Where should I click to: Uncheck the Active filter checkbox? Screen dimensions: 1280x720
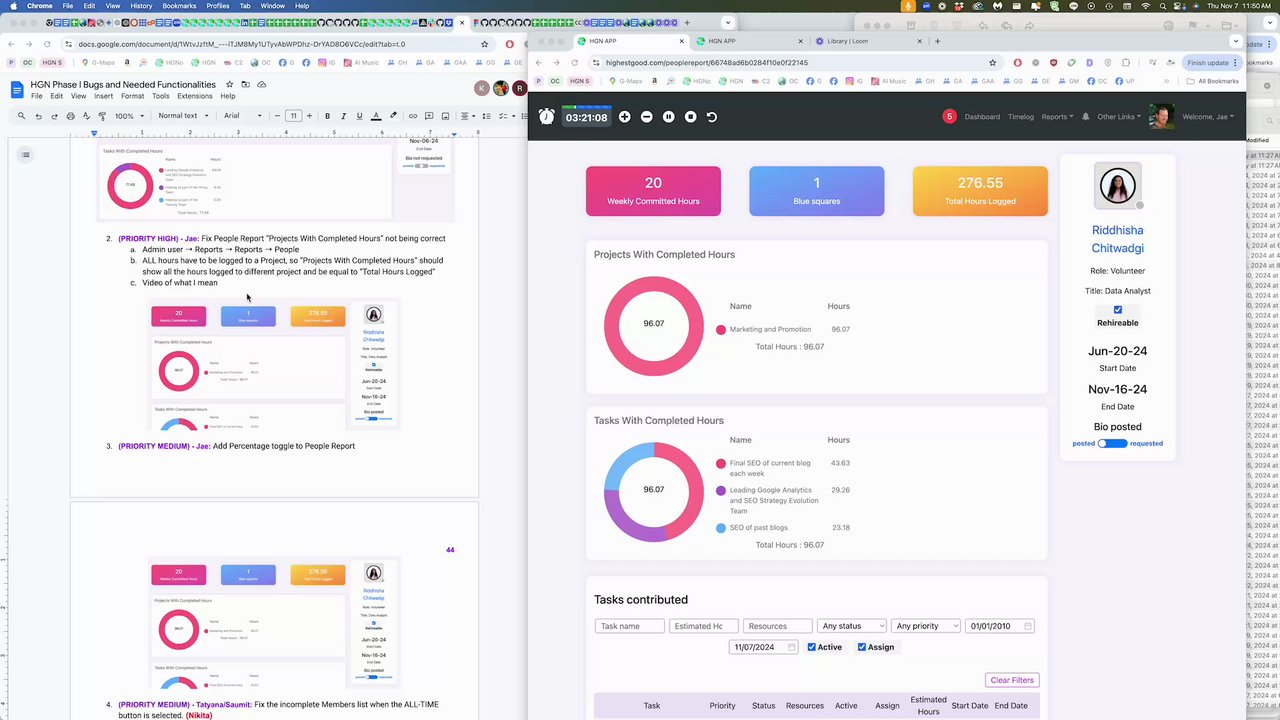click(811, 647)
